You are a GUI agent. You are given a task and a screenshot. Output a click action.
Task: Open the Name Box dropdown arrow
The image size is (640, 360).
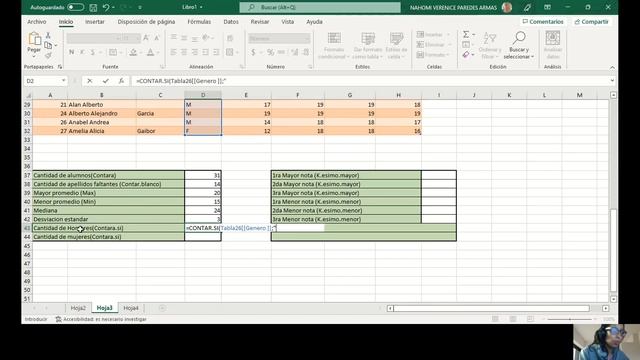click(64, 81)
